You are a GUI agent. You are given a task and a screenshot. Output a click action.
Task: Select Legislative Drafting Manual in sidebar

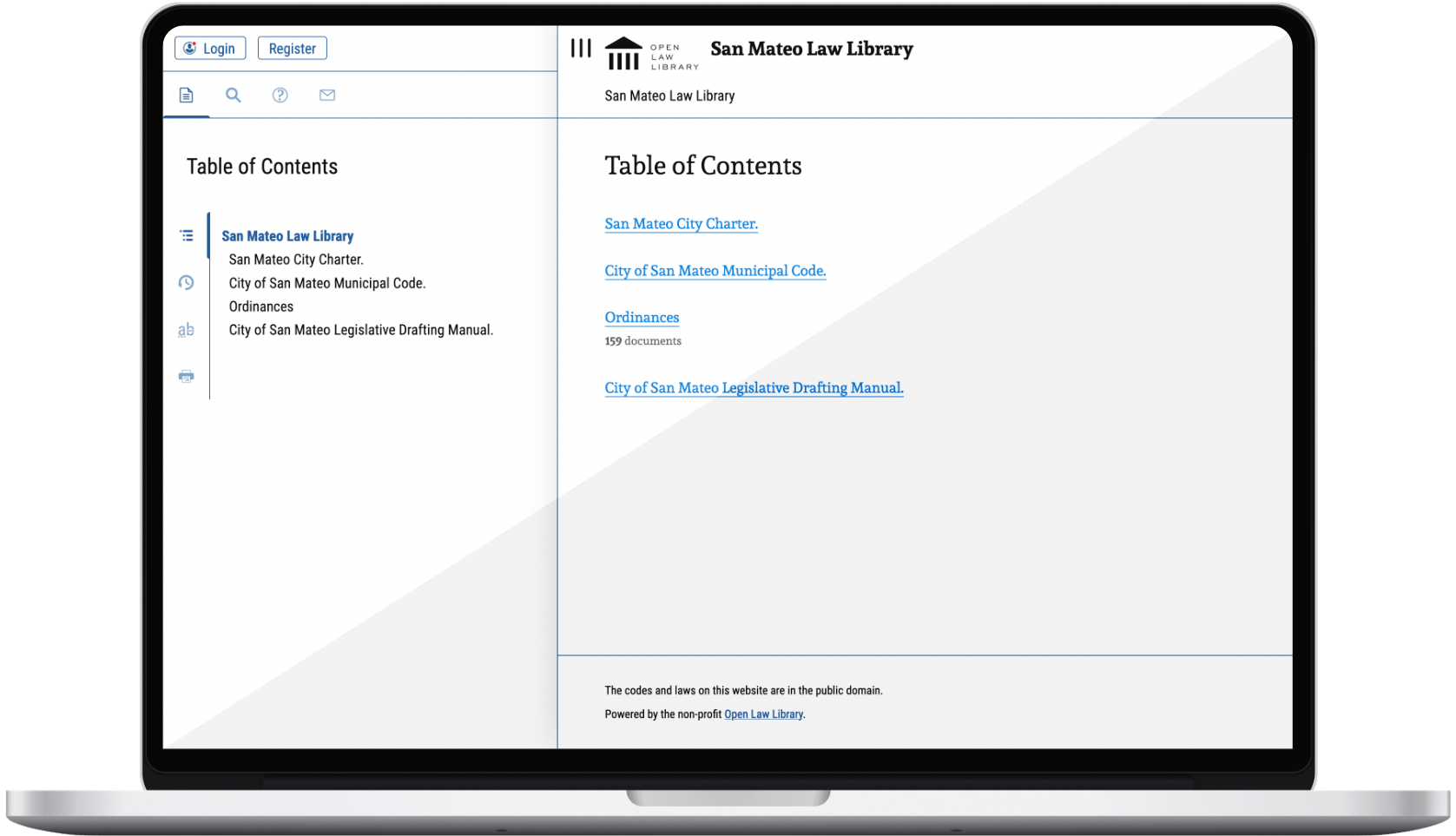coord(361,330)
